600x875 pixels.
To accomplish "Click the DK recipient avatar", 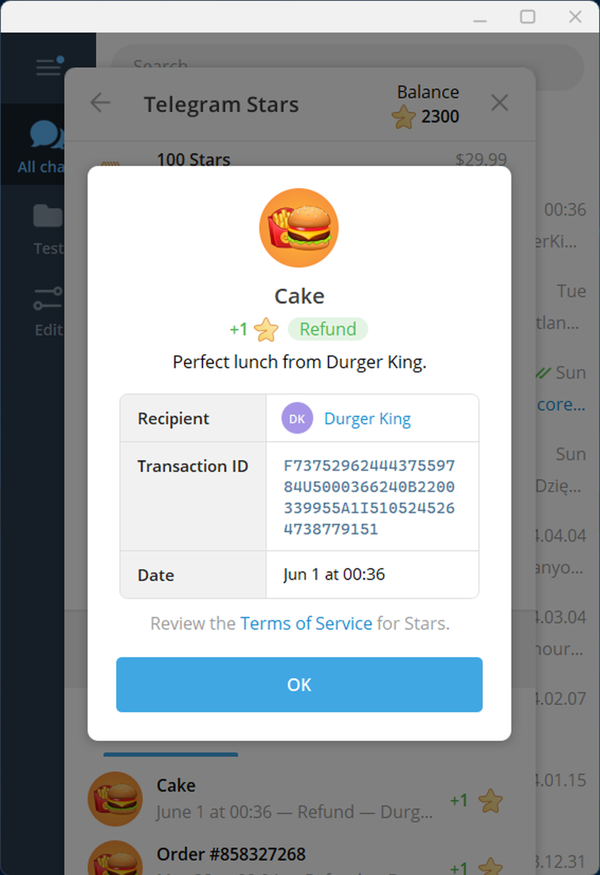I will click(297, 419).
